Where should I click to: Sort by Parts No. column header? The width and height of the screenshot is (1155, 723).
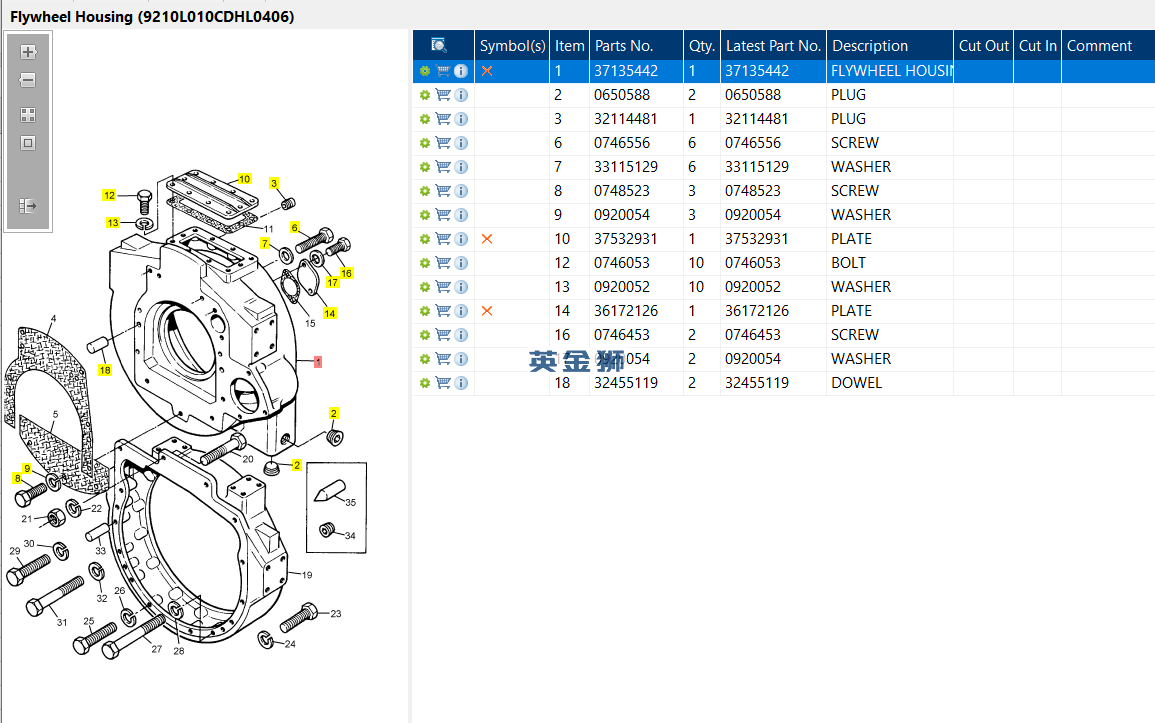(x=636, y=46)
